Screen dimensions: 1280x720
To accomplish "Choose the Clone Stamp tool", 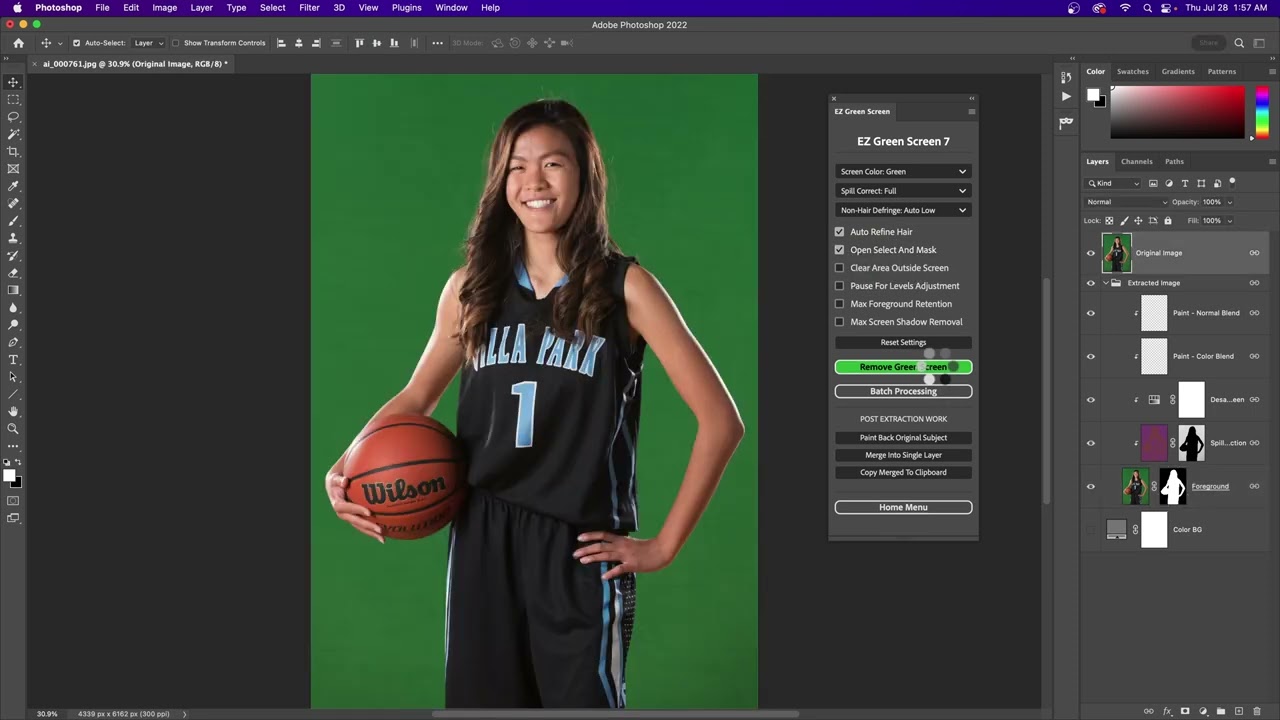I will (x=13, y=238).
